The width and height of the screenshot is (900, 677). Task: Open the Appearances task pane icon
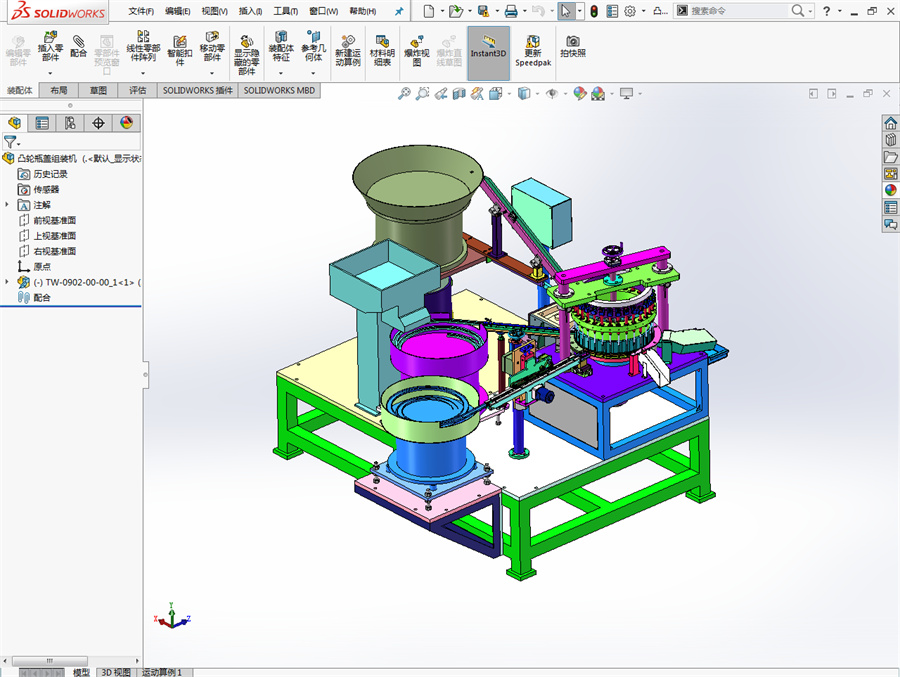click(889, 190)
